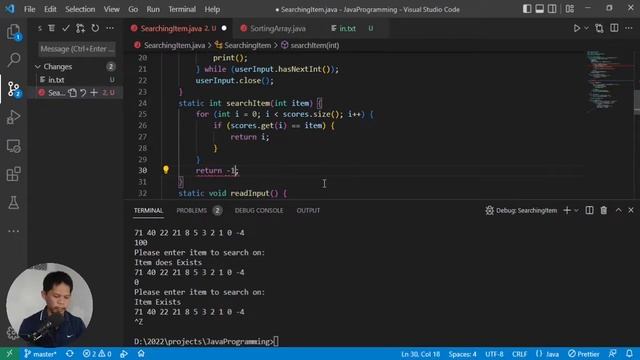The height and width of the screenshot is (360, 640).
Task: Click the lightbulb quick fix icon
Action: pyautogui.click(x=166, y=169)
